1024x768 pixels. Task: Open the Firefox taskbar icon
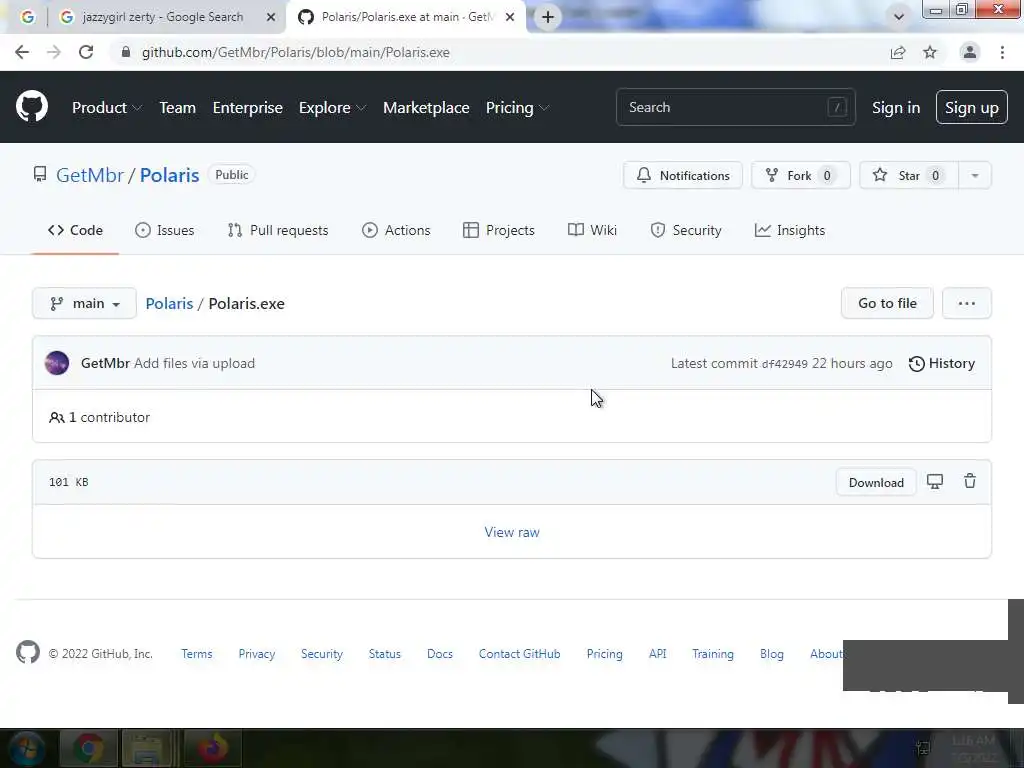[212, 748]
